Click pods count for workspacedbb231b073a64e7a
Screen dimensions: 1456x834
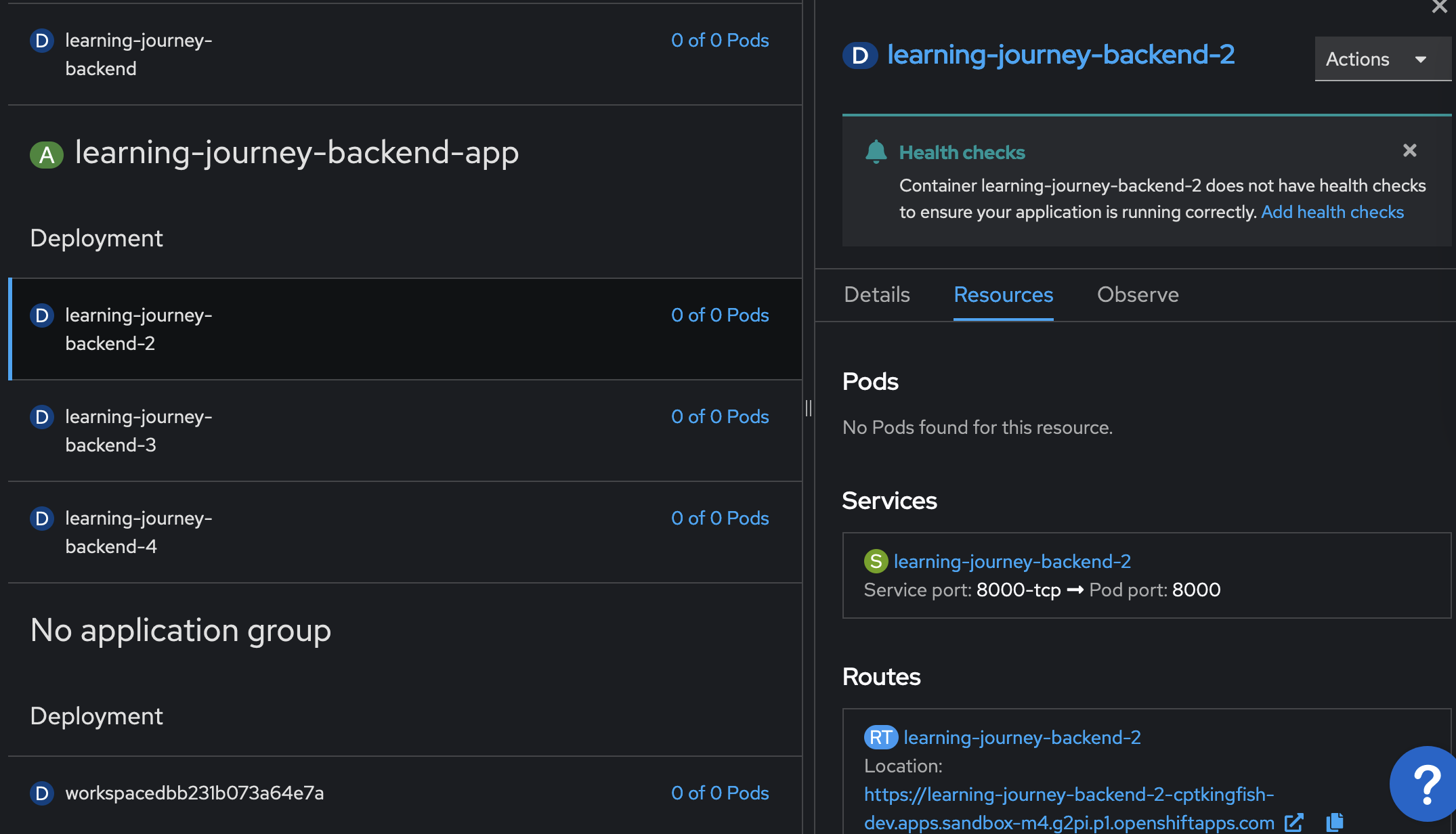(x=719, y=793)
